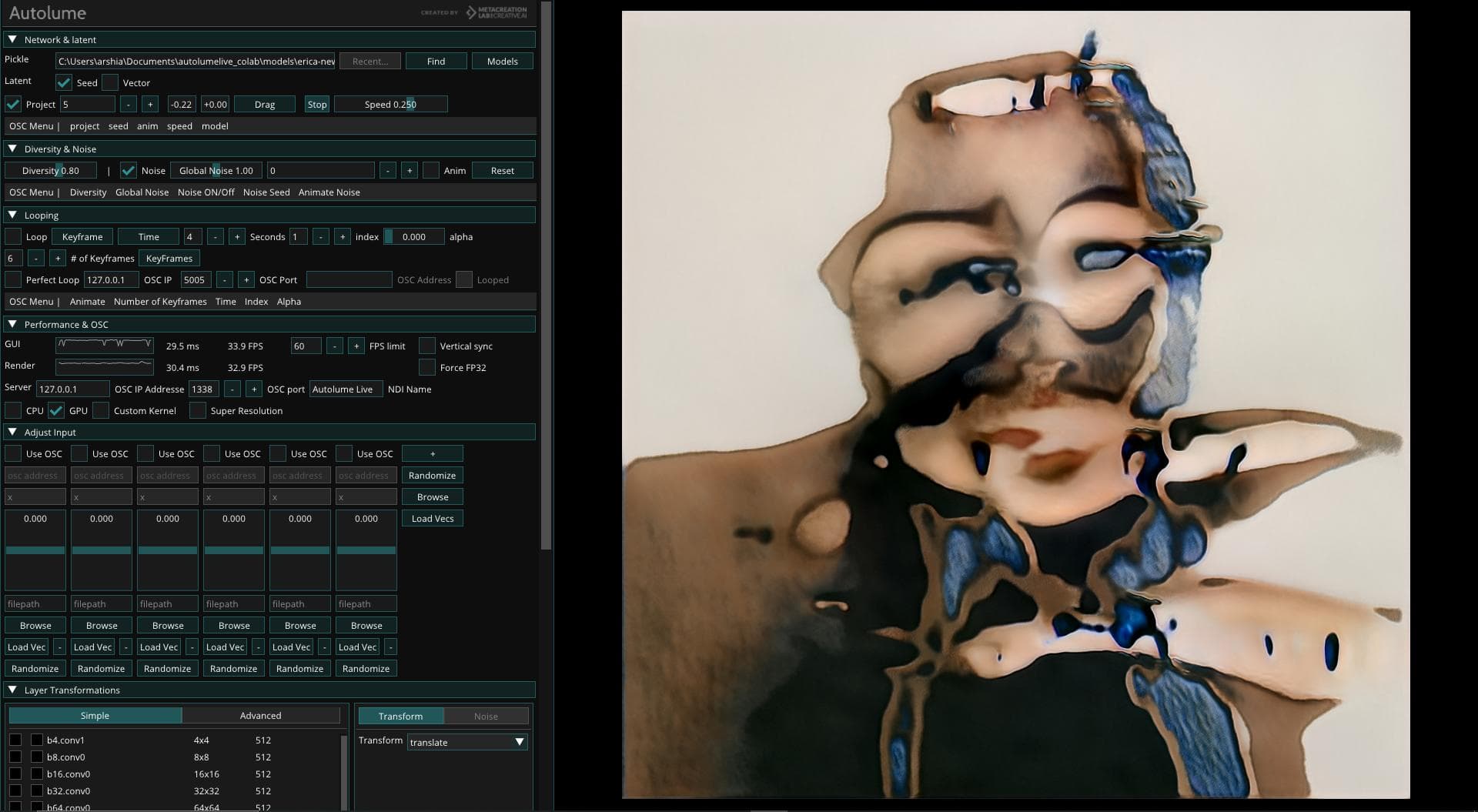Click the Recent... pickle button
The width and height of the screenshot is (1478, 812).
coord(370,61)
